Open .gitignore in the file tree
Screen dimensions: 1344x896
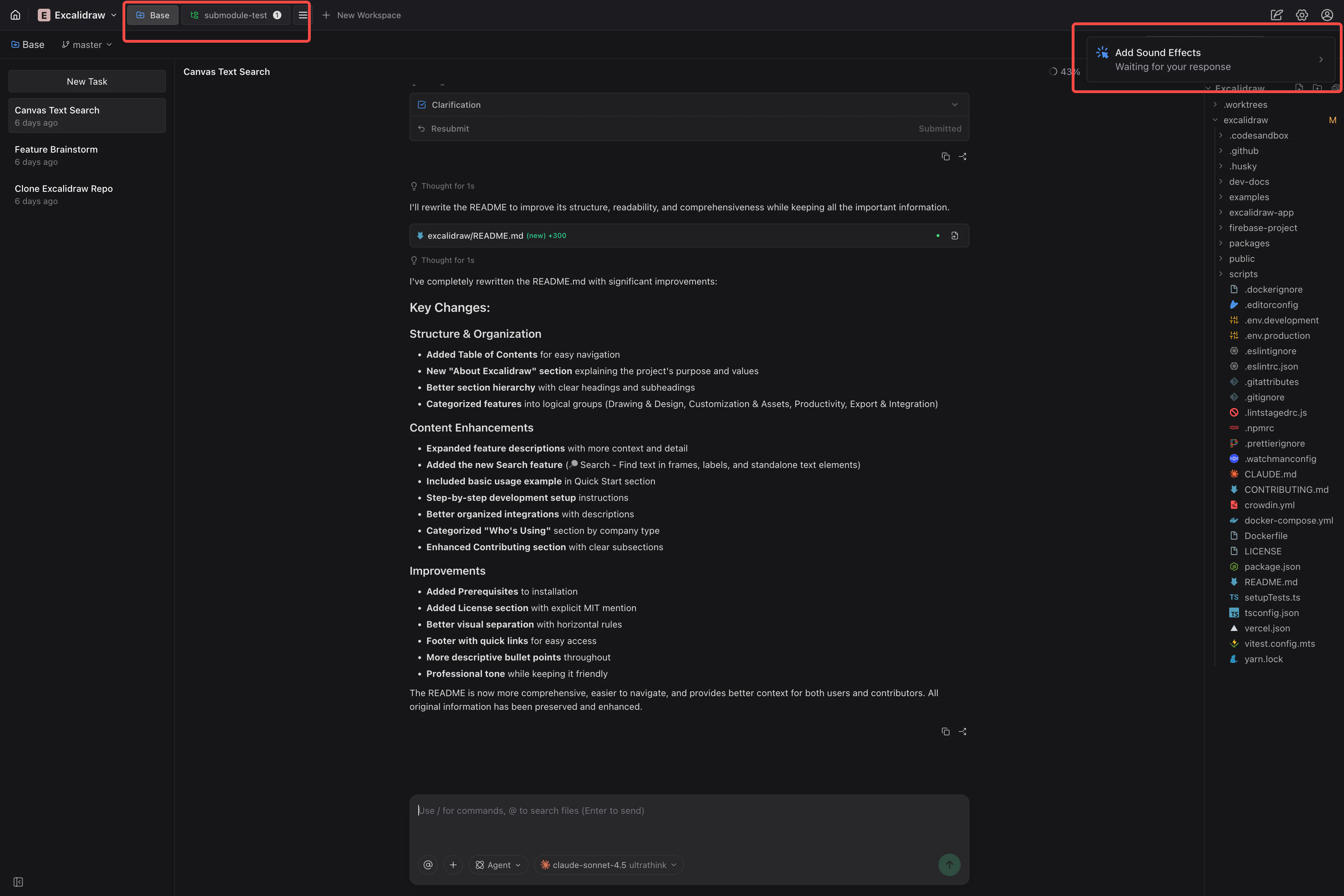(x=1264, y=397)
